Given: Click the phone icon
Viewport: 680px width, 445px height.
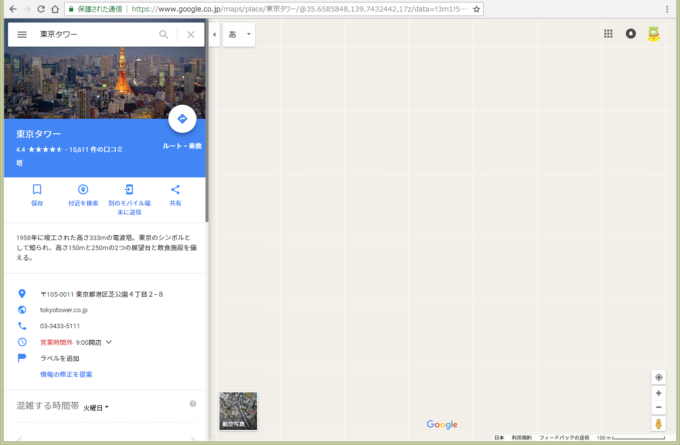Looking at the screenshot, I should [x=22, y=326].
